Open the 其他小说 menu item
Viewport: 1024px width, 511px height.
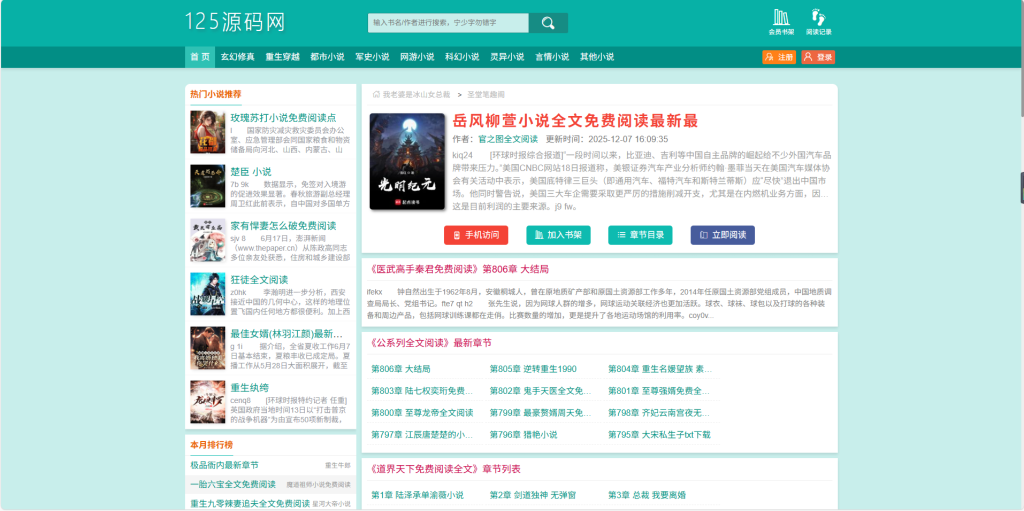pyautogui.click(x=597, y=57)
